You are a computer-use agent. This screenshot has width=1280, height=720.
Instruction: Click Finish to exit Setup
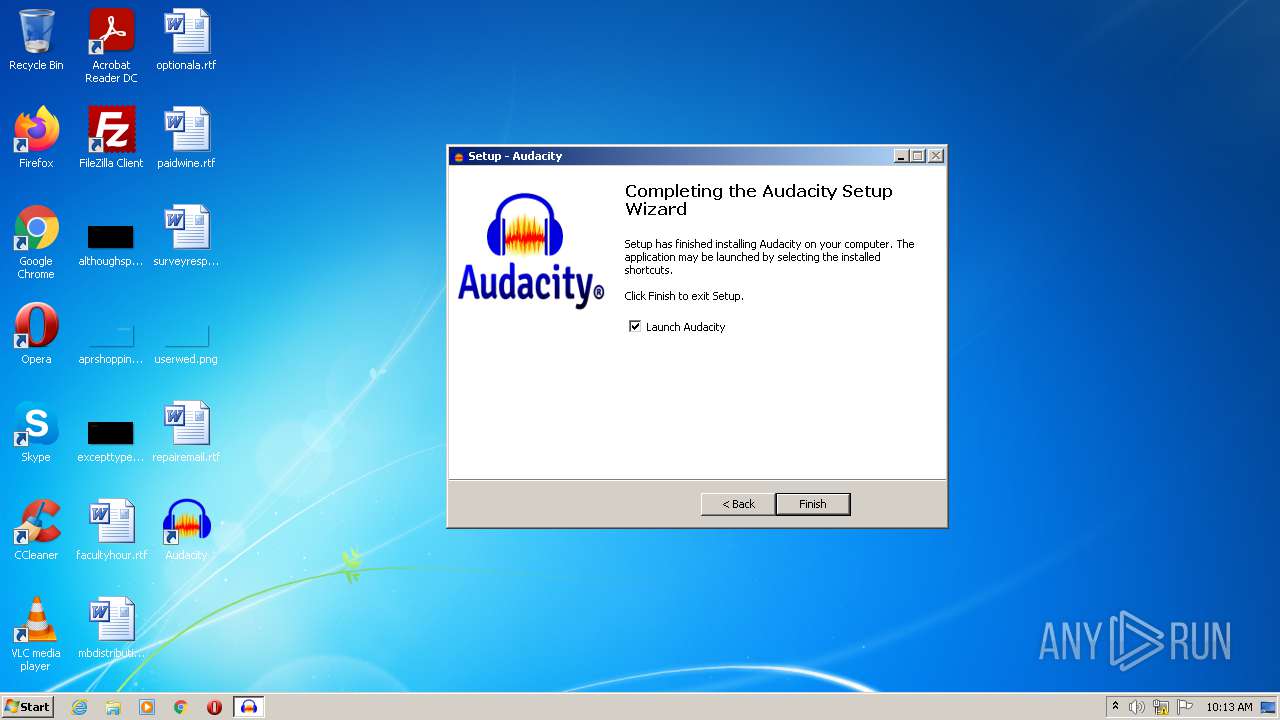click(813, 504)
